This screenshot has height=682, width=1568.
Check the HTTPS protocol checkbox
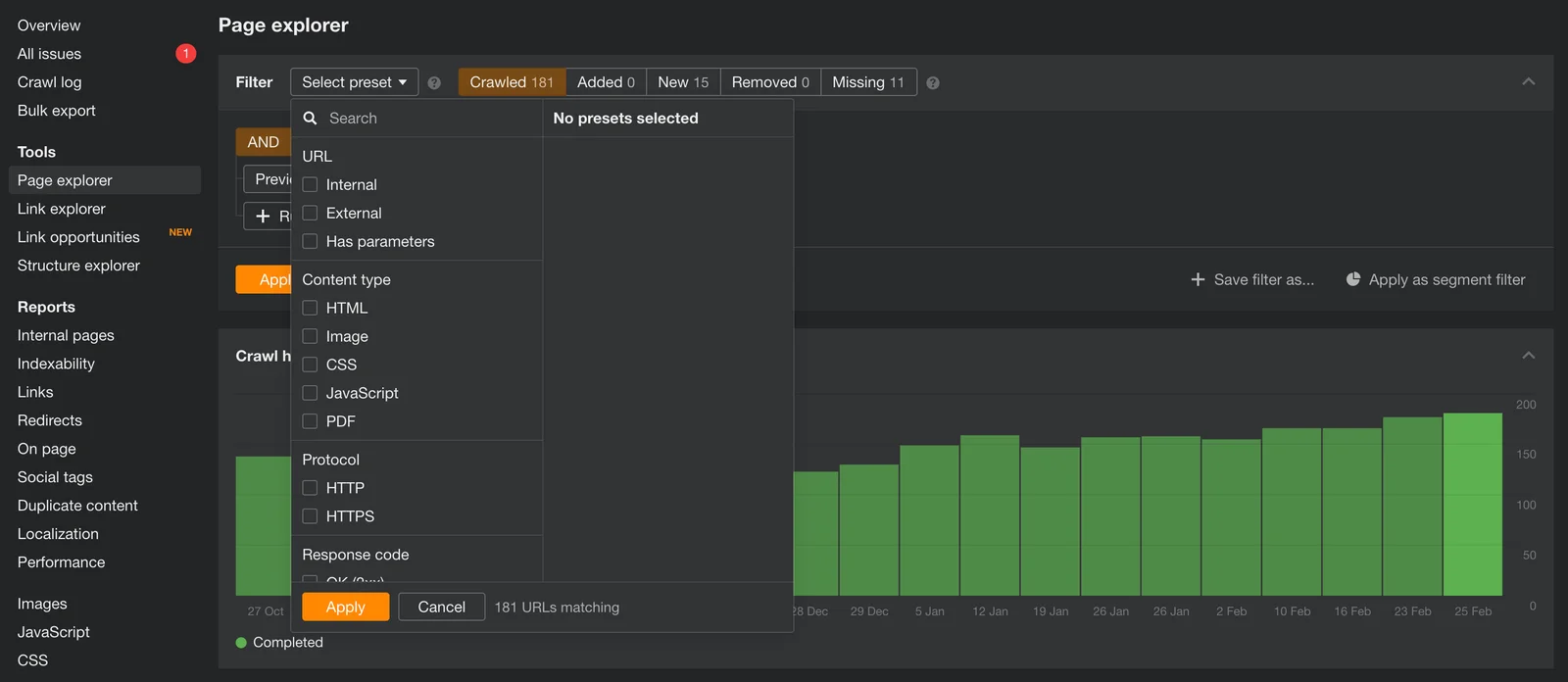click(310, 516)
